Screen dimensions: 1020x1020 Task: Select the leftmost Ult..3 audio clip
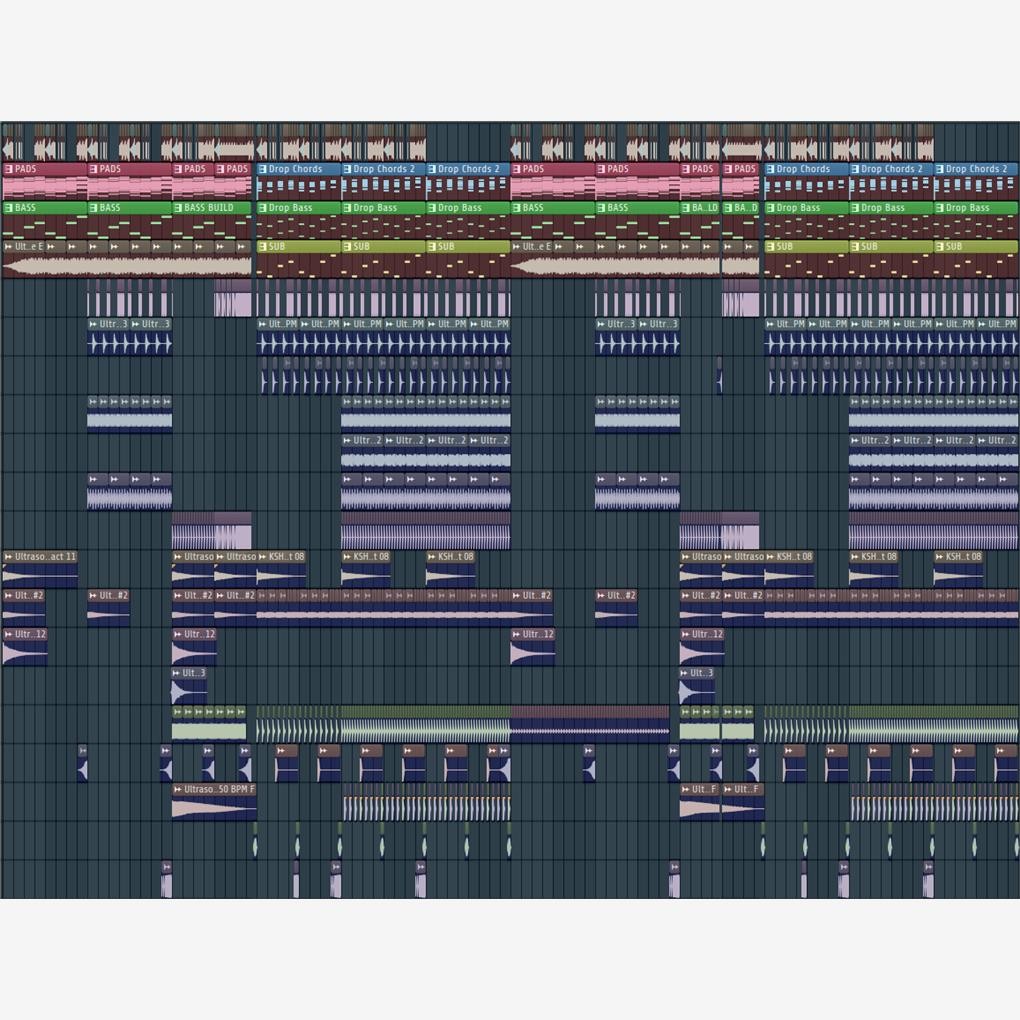click(x=189, y=686)
